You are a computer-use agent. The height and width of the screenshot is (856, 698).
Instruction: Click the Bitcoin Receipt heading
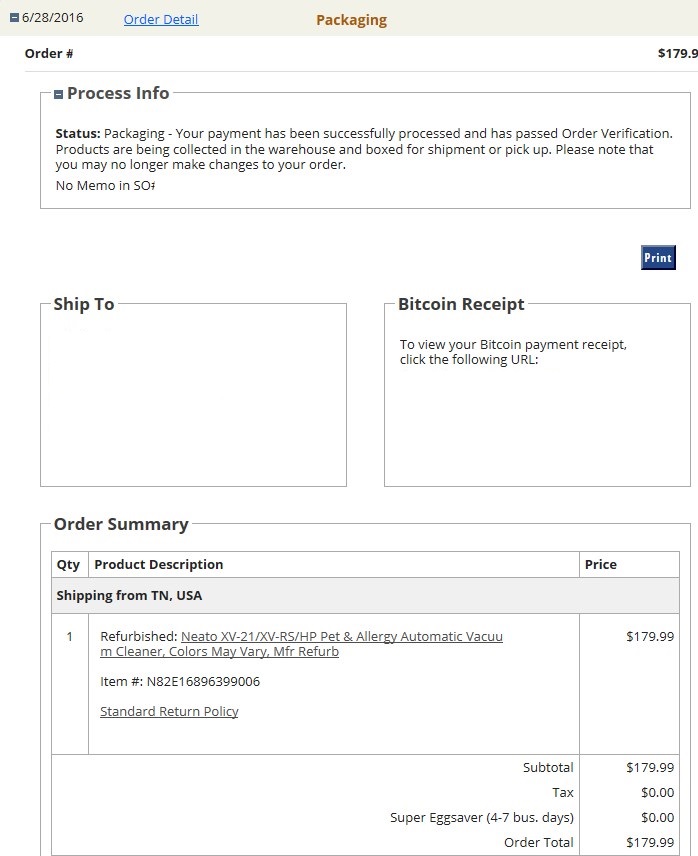(461, 304)
